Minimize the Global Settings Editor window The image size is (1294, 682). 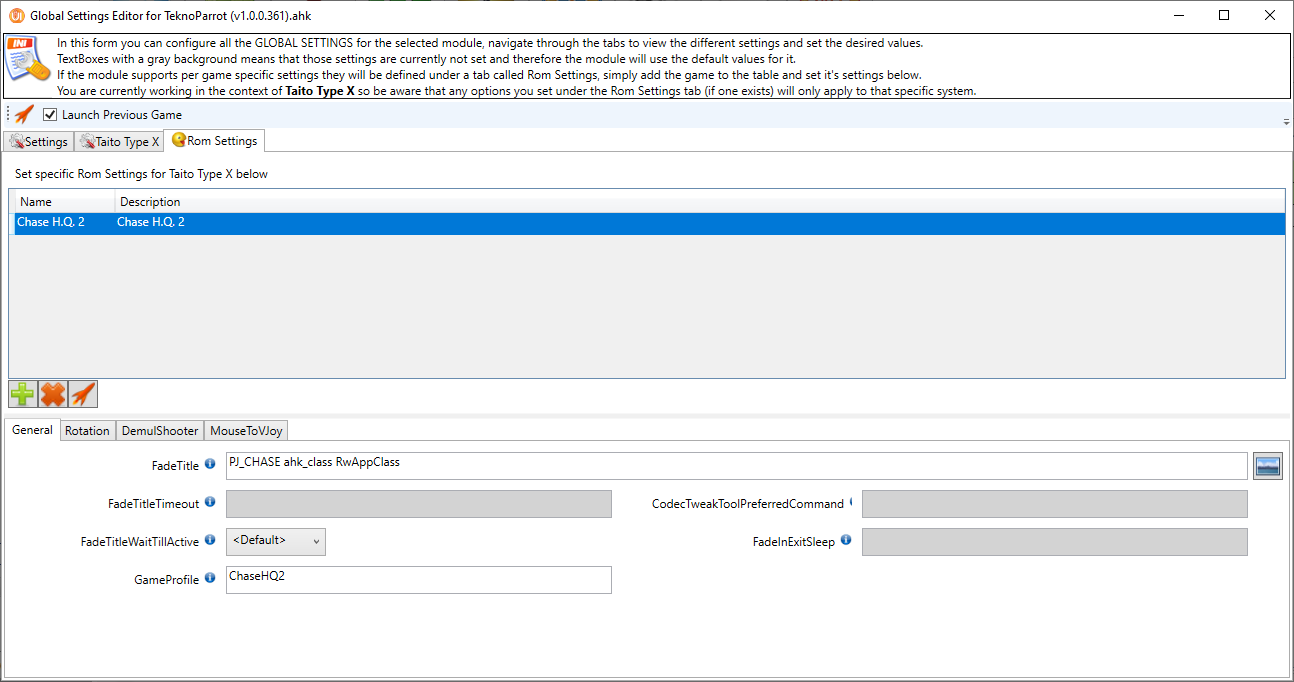click(x=1178, y=15)
